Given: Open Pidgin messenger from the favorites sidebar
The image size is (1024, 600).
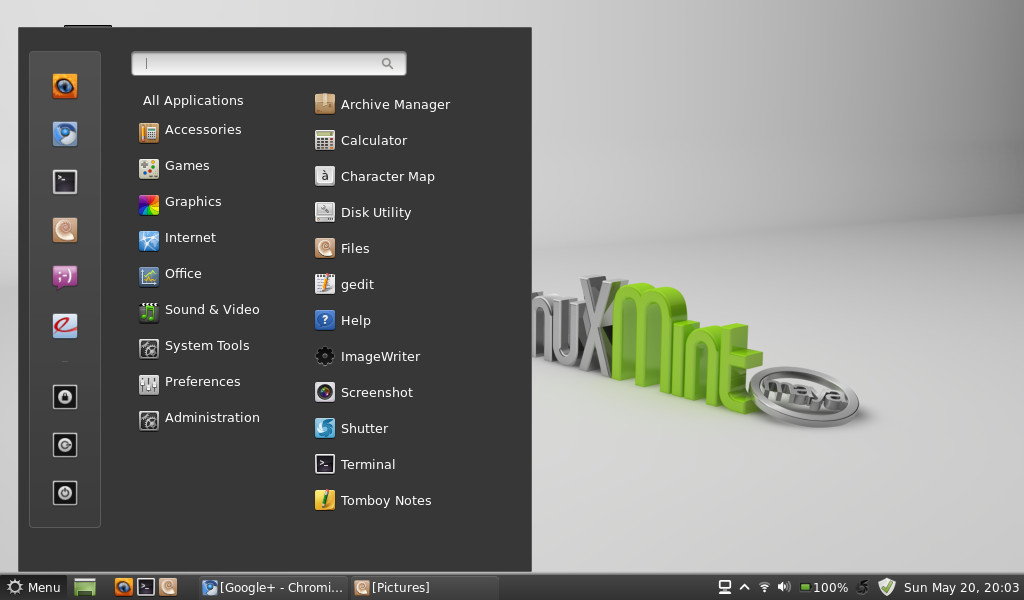Looking at the screenshot, I should [x=64, y=277].
